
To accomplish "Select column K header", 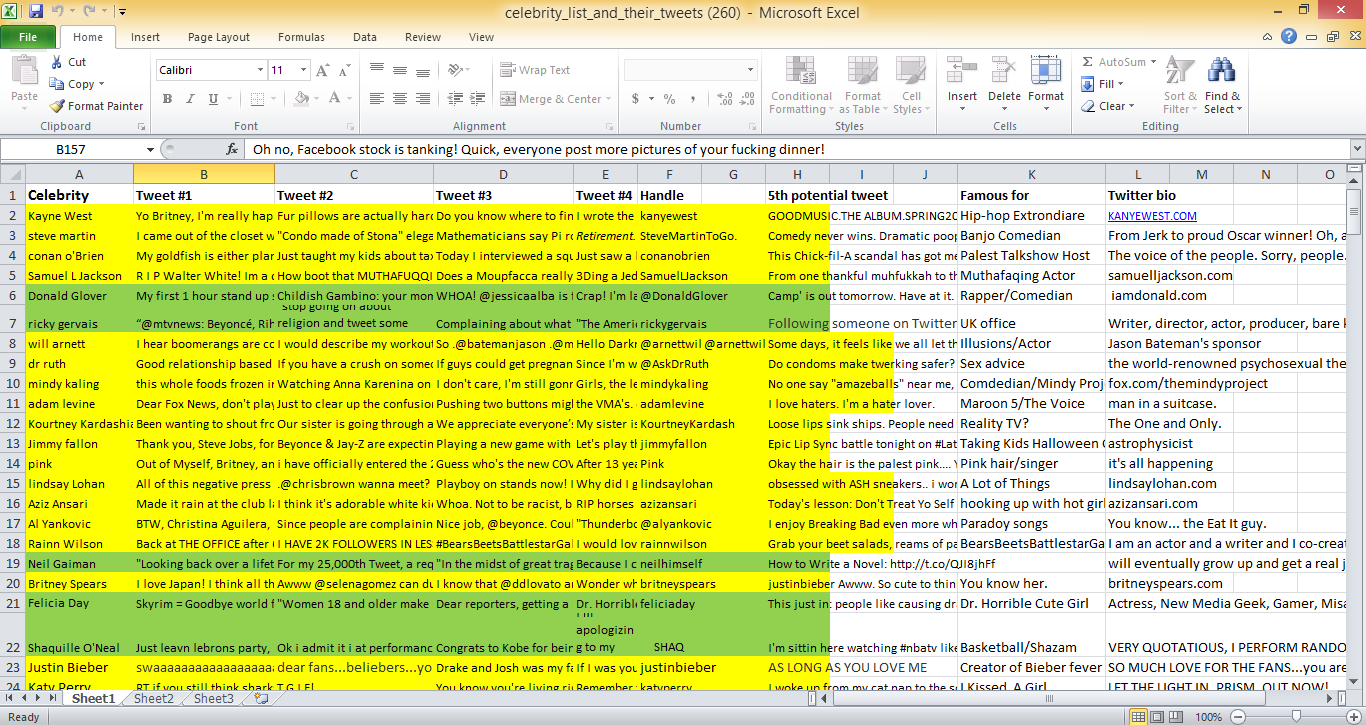I will (x=1031, y=174).
